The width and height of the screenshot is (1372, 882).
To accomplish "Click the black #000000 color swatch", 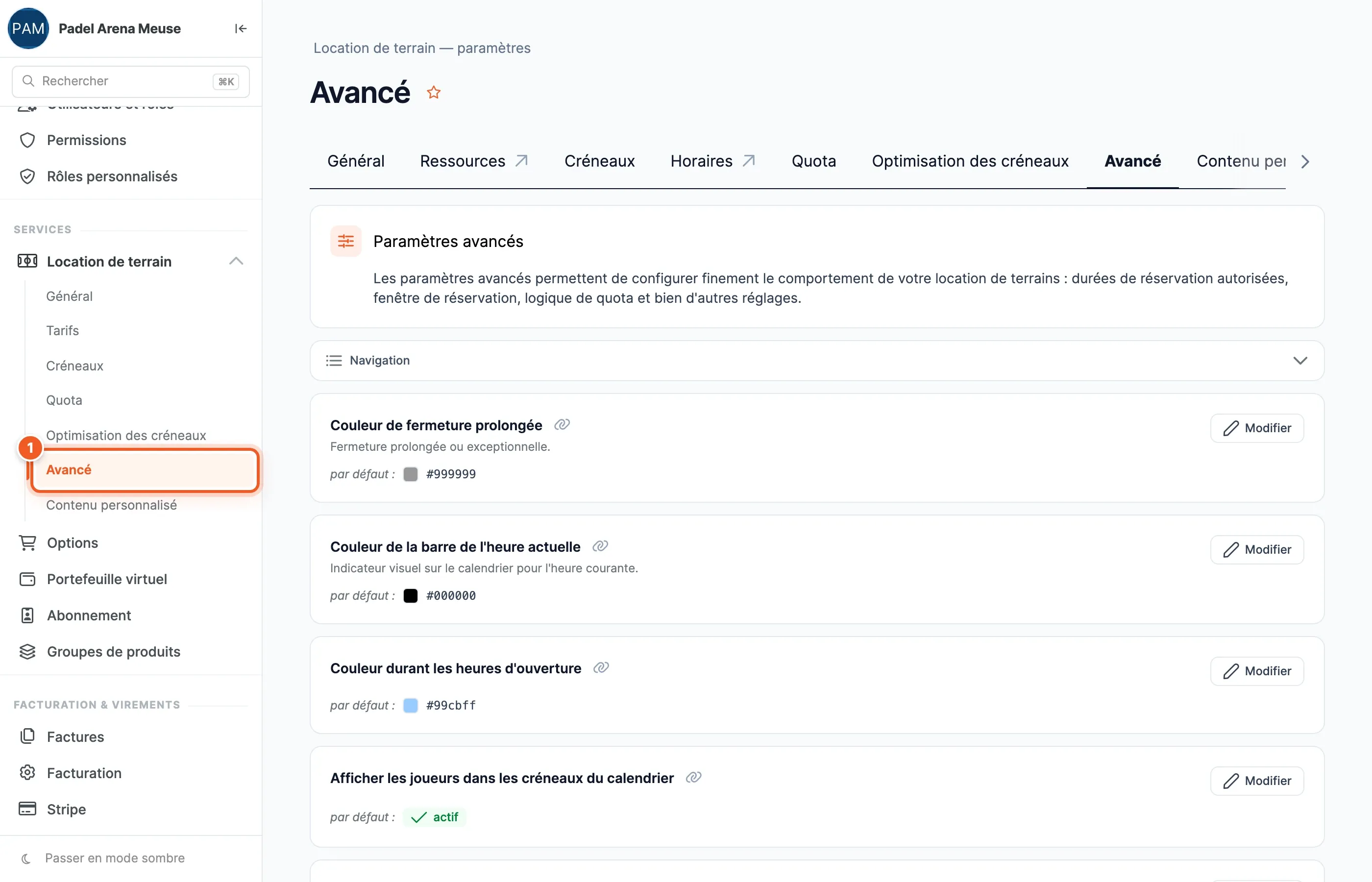I will (x=411, y=596).
